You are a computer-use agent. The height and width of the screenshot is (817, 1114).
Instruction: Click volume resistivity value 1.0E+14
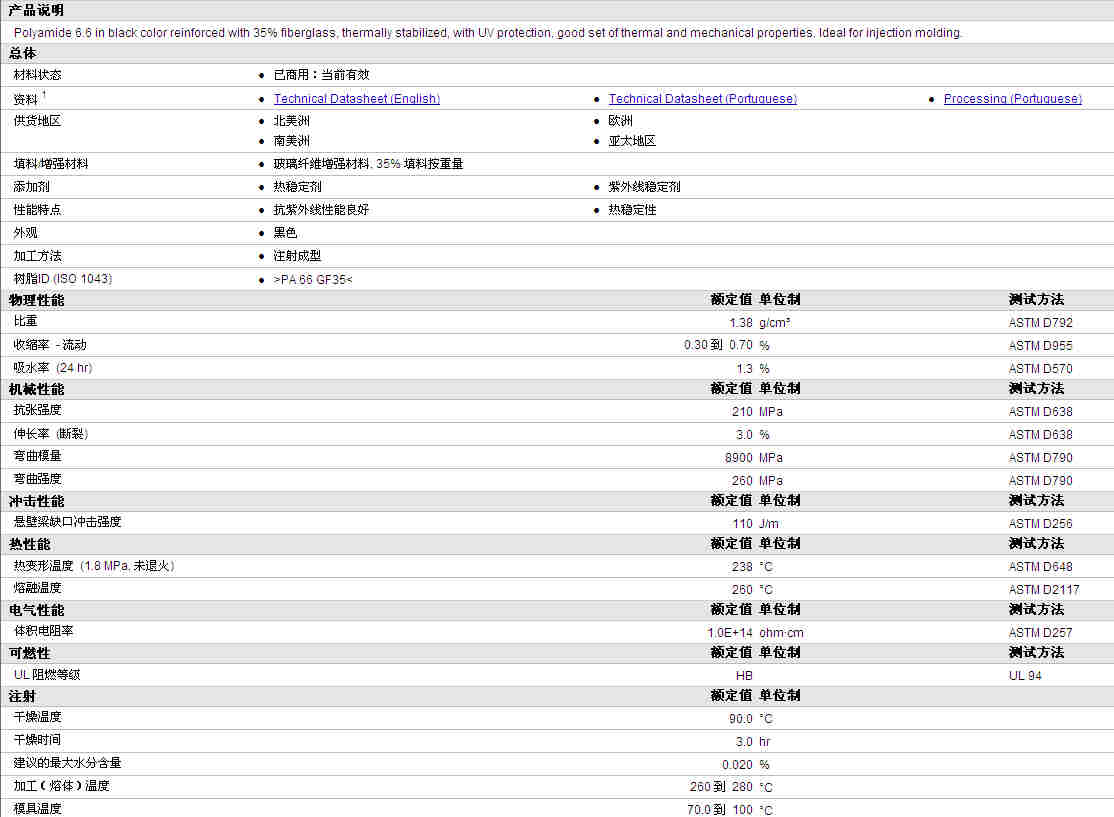click(730, 632)
